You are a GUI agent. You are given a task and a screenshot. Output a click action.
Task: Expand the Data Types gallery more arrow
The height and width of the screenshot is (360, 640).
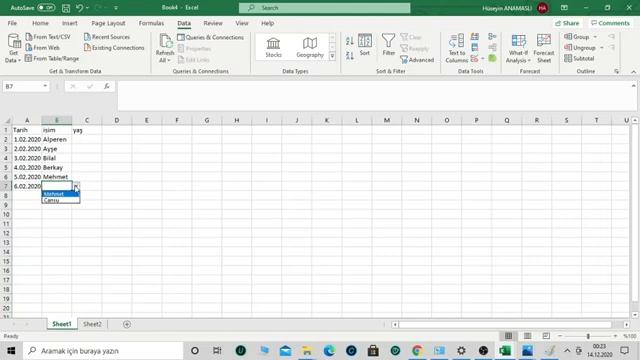tap(332, 56)
